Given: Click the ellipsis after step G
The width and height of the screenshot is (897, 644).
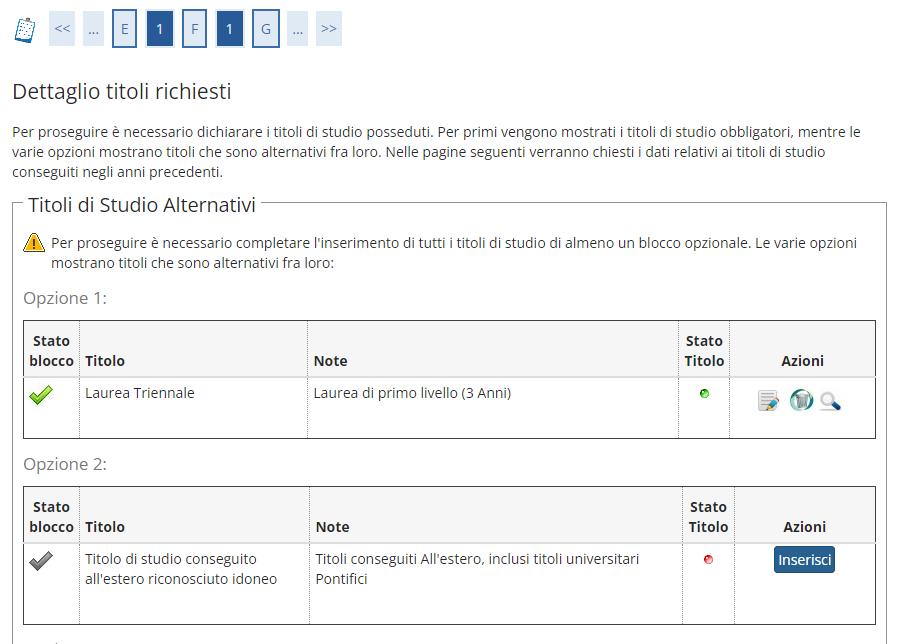Looking at the screenshot, I should [x=297, y=29].
